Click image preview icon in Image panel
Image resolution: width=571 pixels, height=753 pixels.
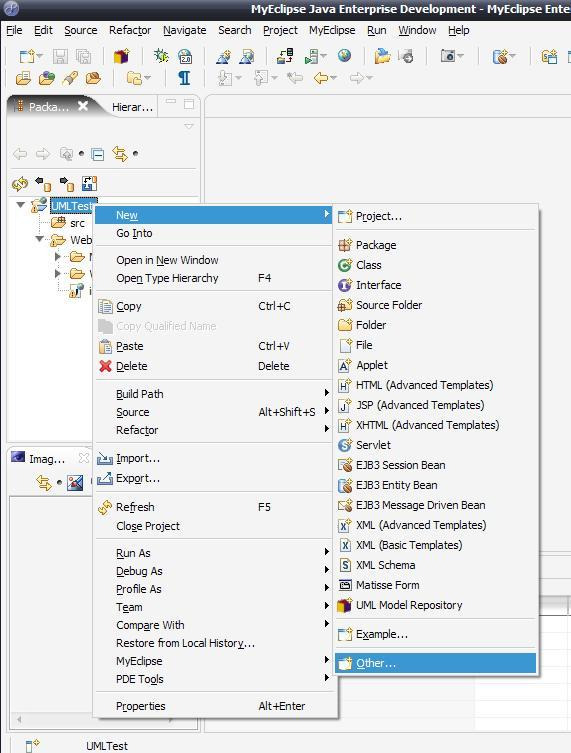(75, 483)
